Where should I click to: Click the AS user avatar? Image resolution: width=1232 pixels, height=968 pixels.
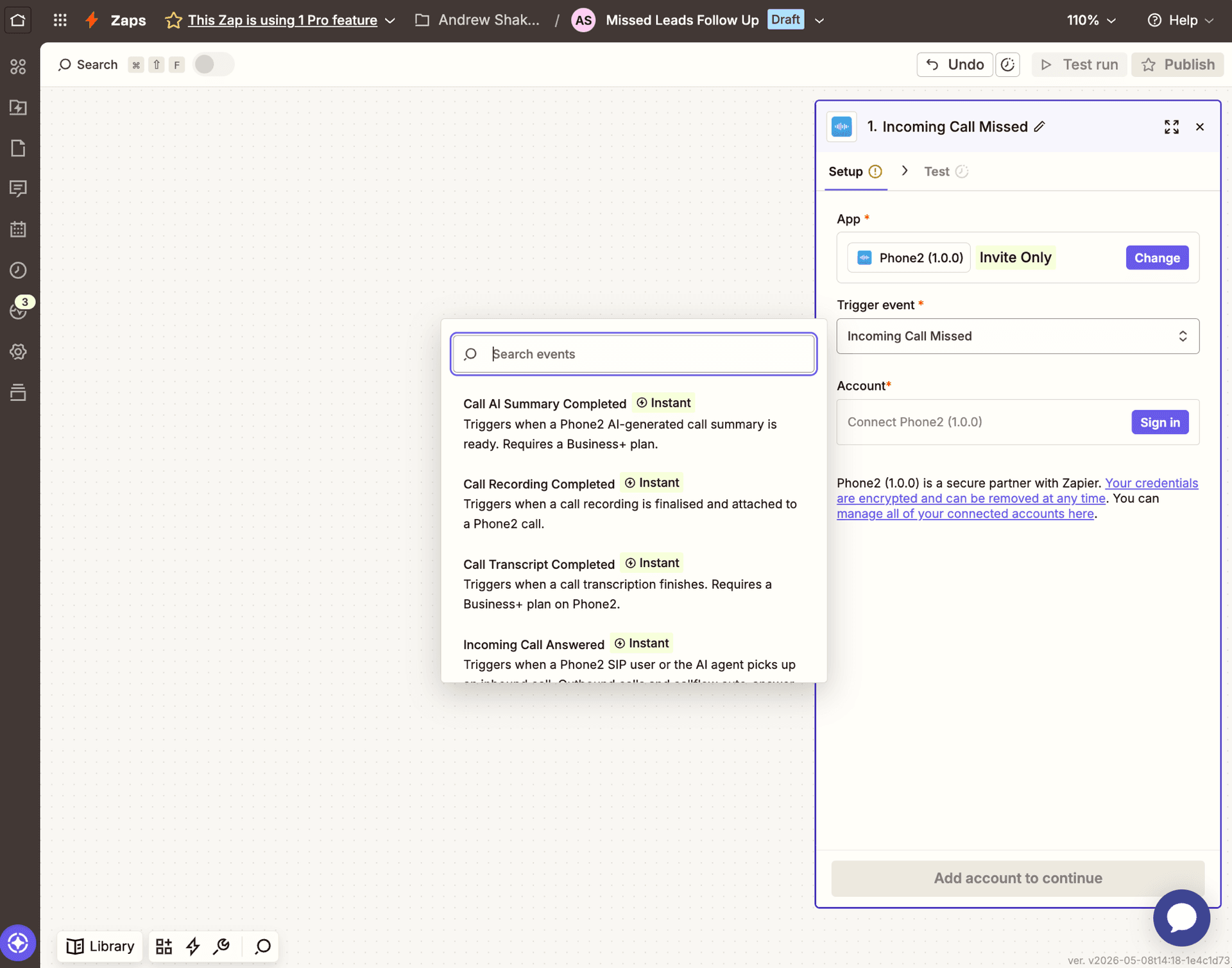(x=583, y=20)
